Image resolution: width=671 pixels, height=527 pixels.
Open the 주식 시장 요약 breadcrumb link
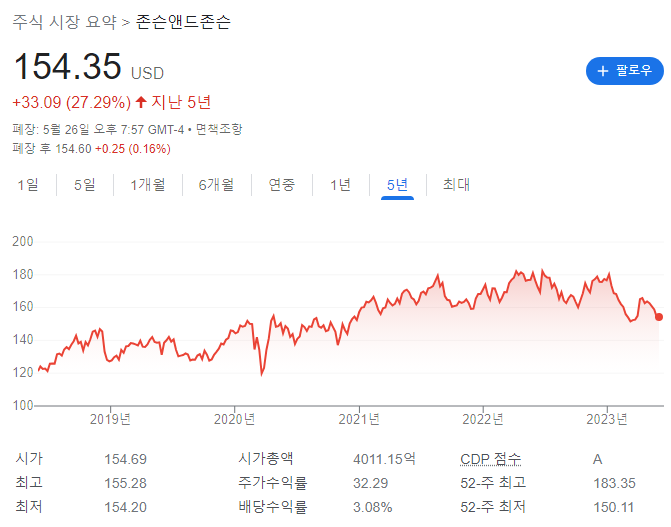pos(64,22)
